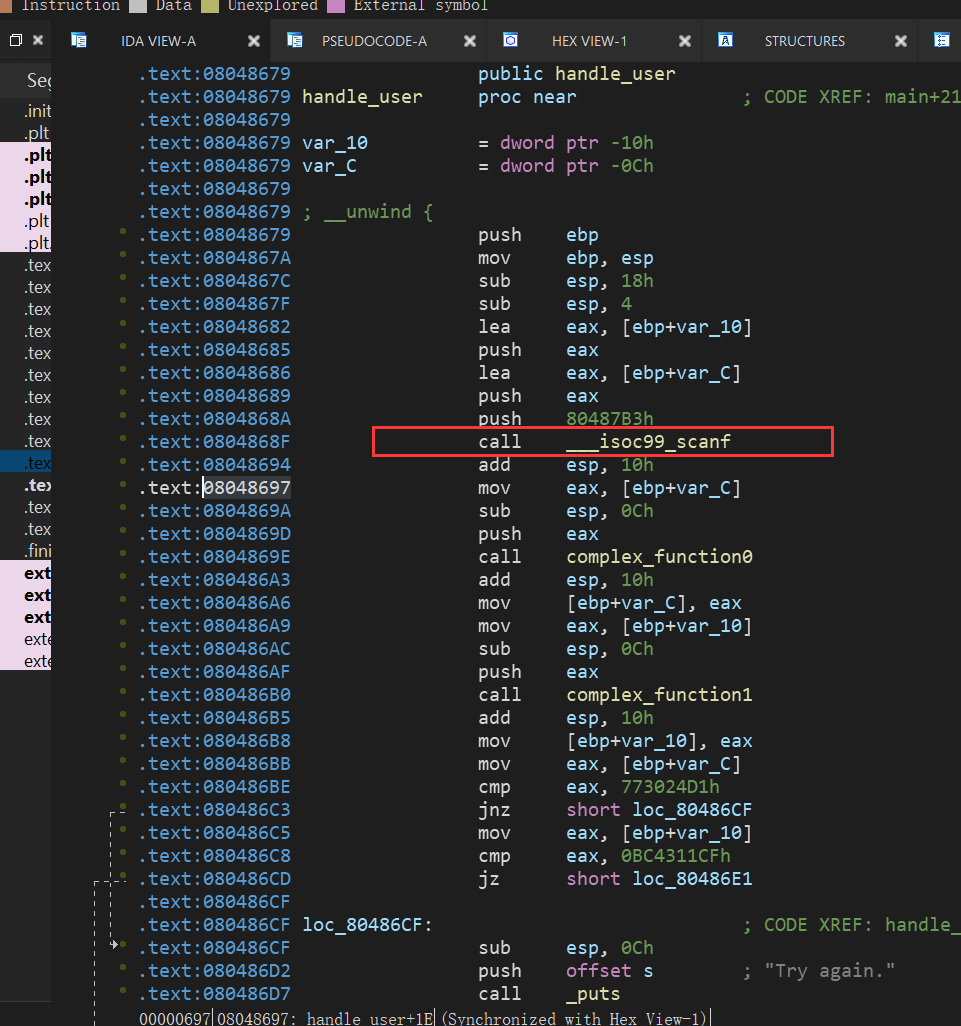This screenshot has height=1026, width=961.
Task: Close the PSEUDOCODE-A tab
Action: coord(470,41)
